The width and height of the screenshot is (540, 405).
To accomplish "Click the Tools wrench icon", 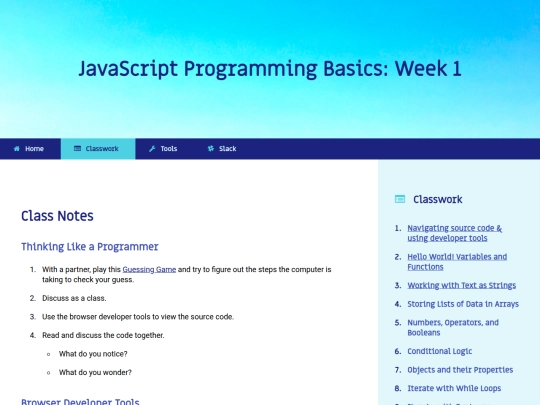I will point(152,149).
